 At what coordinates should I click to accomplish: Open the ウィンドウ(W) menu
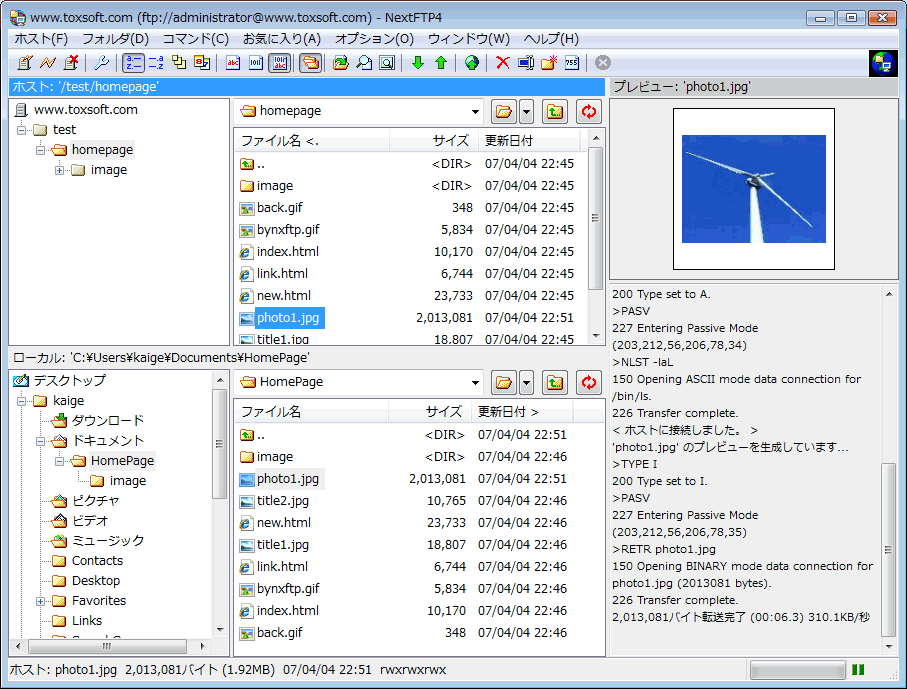469,39
